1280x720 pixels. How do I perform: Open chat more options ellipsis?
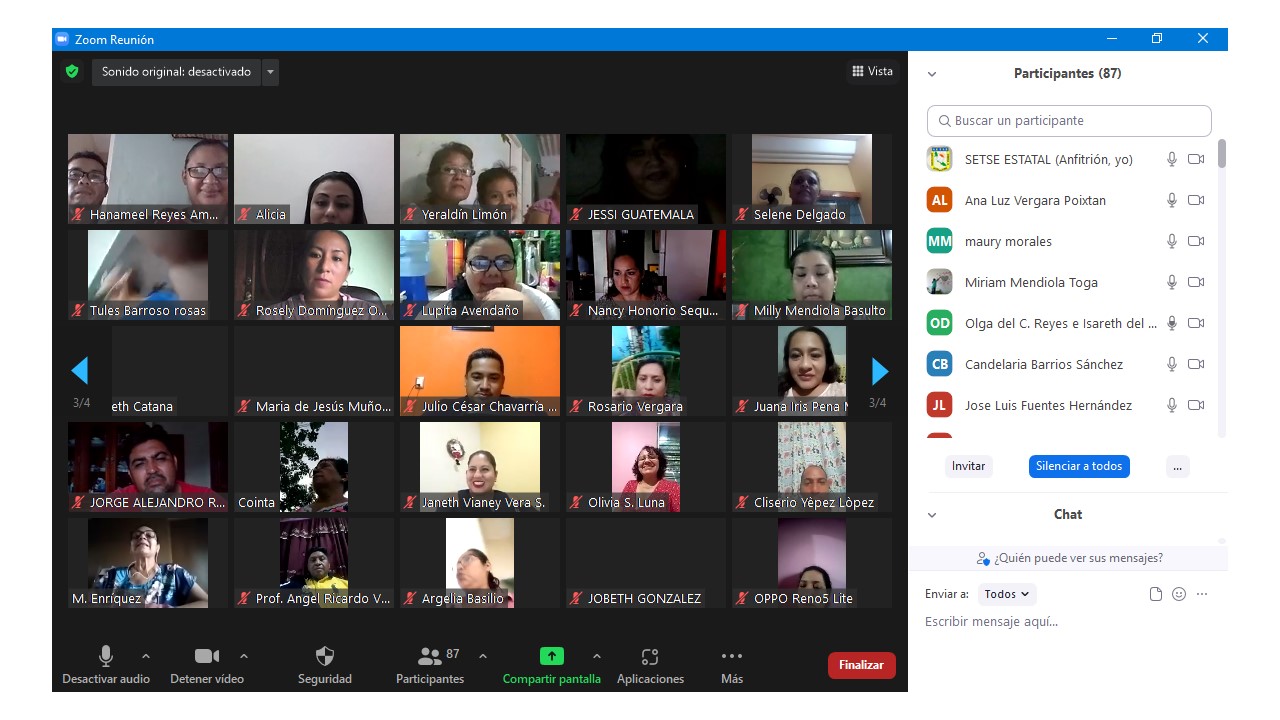[1202, 594]
